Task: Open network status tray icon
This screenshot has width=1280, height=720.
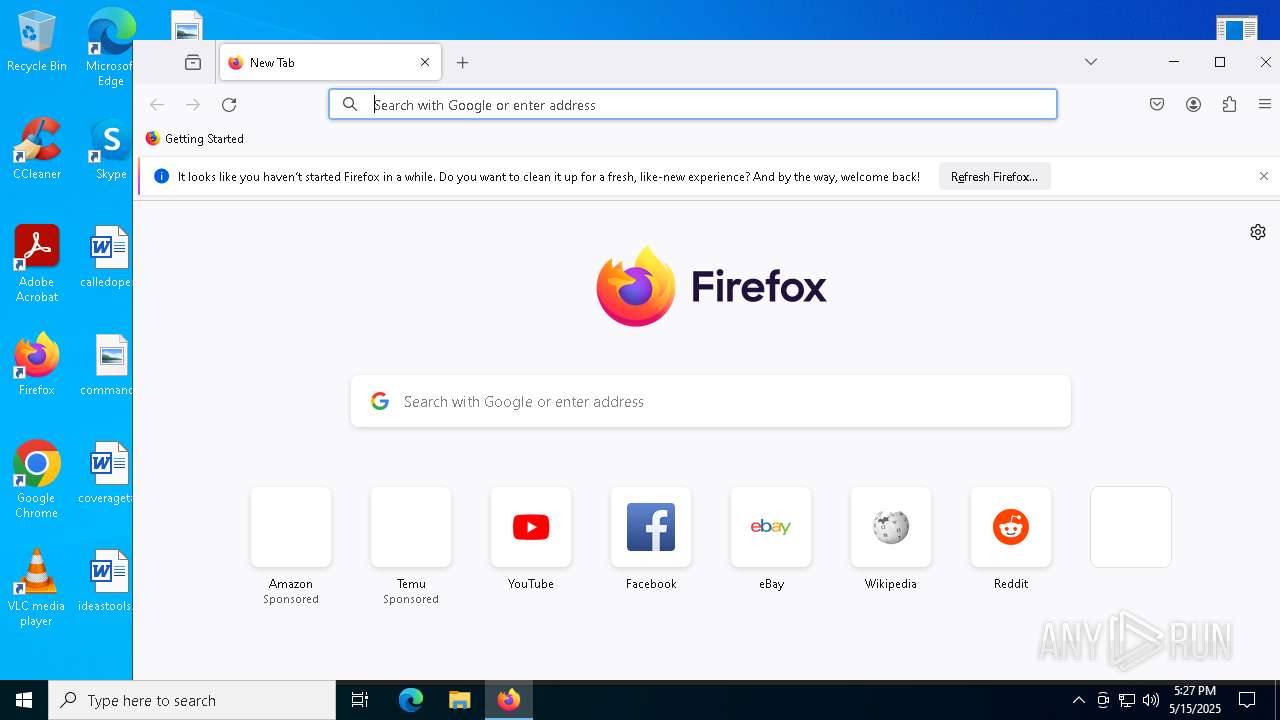Action: coord(1127,700)
